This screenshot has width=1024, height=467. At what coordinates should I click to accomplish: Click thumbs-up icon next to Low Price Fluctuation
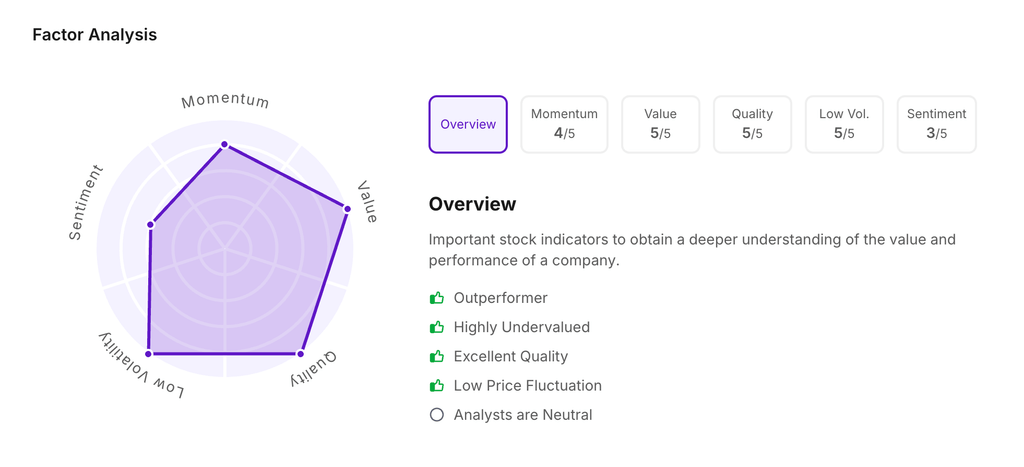tap(437, 385)
